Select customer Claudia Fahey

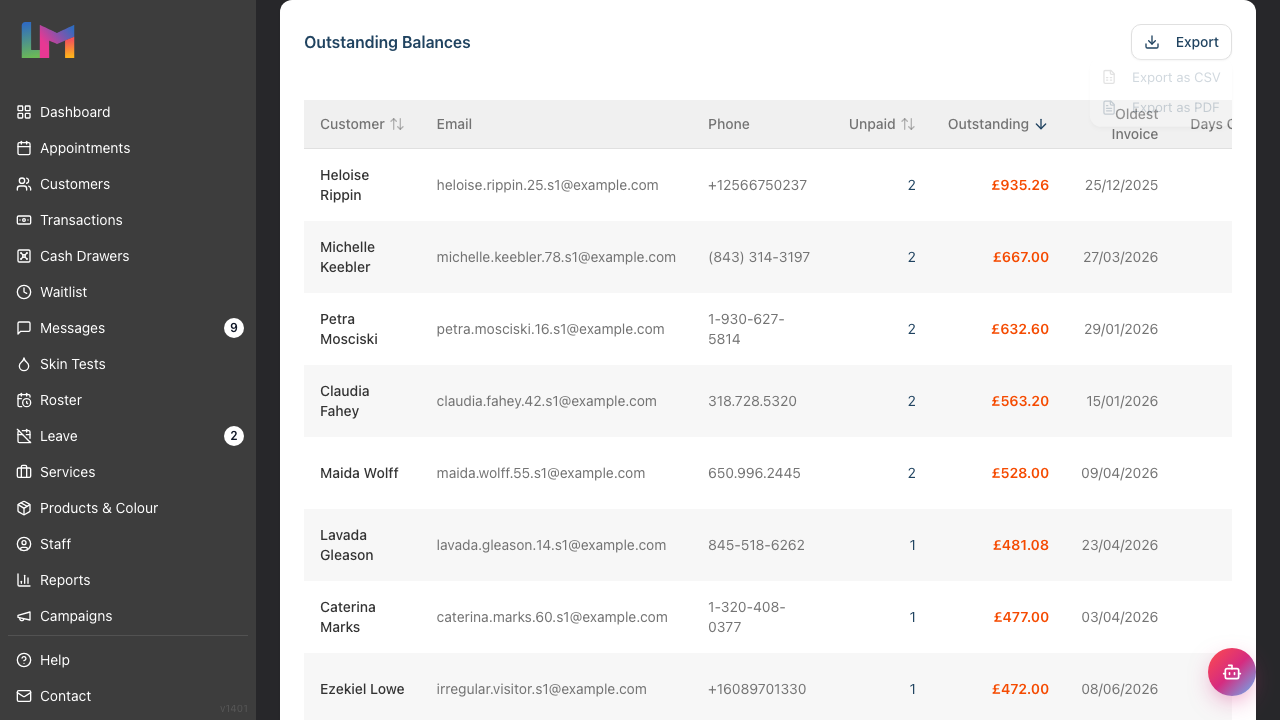point(345,401)
